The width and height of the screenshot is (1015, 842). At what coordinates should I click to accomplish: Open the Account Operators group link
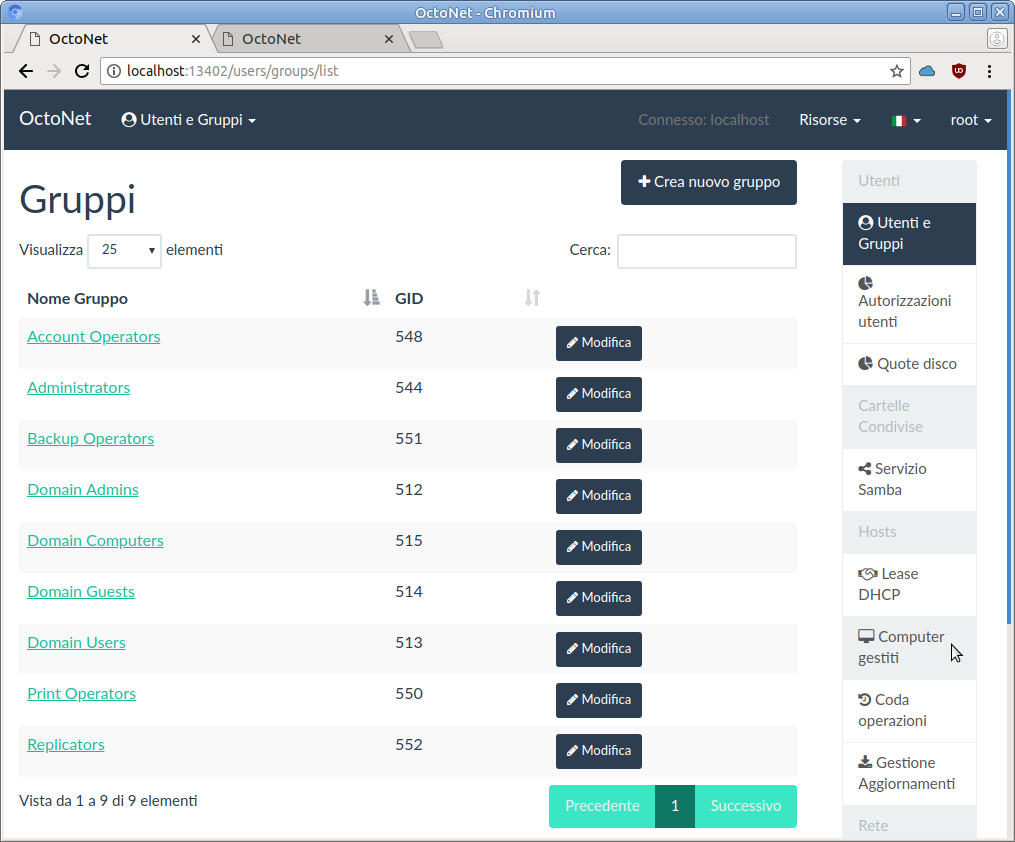point(94,337)
